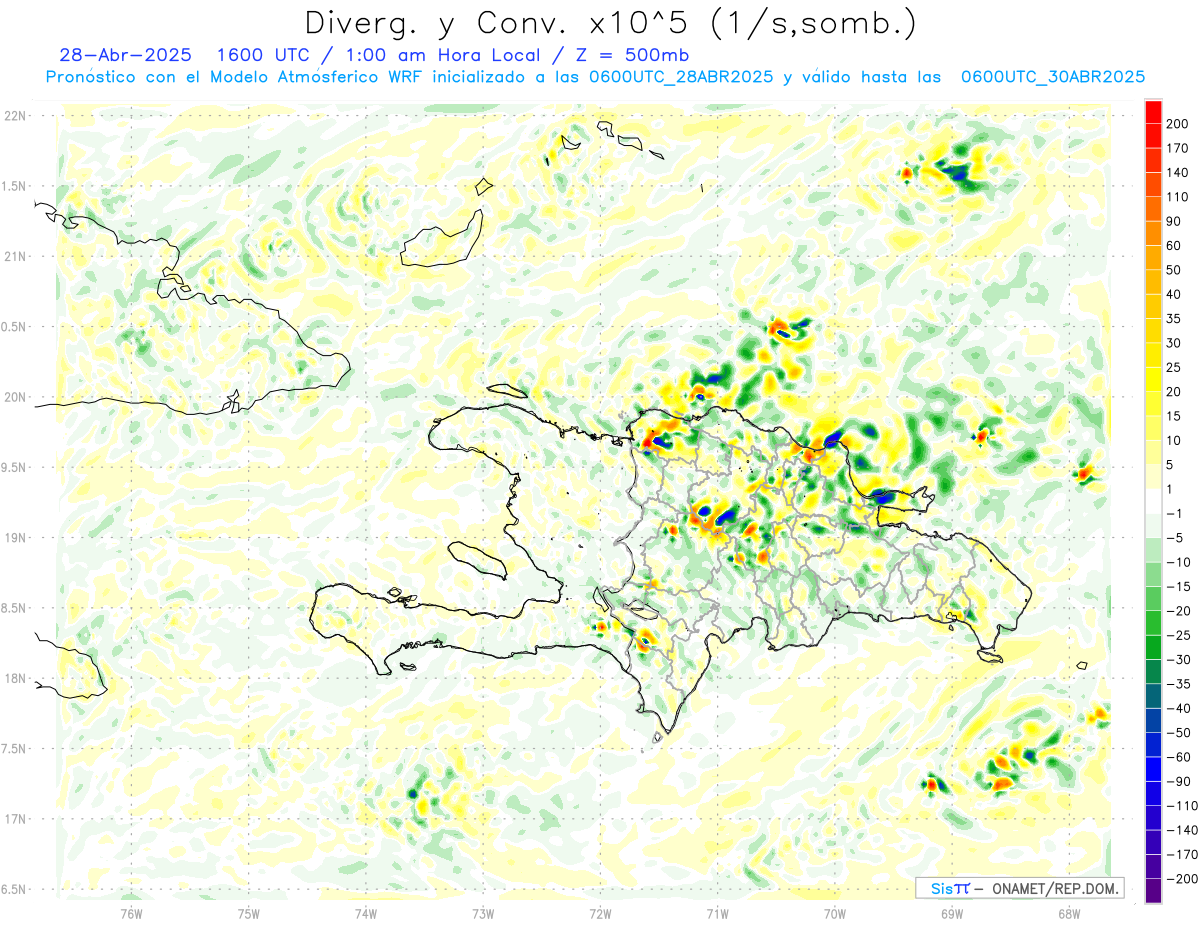
Task: Click the '-15' colorbar value
Action: (x=1178, y=587)
